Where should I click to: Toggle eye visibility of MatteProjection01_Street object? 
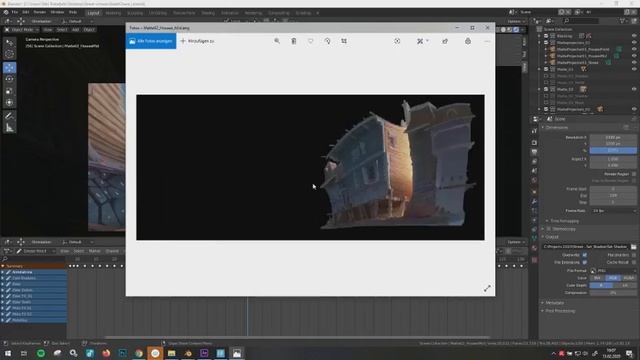pos(634,62)
